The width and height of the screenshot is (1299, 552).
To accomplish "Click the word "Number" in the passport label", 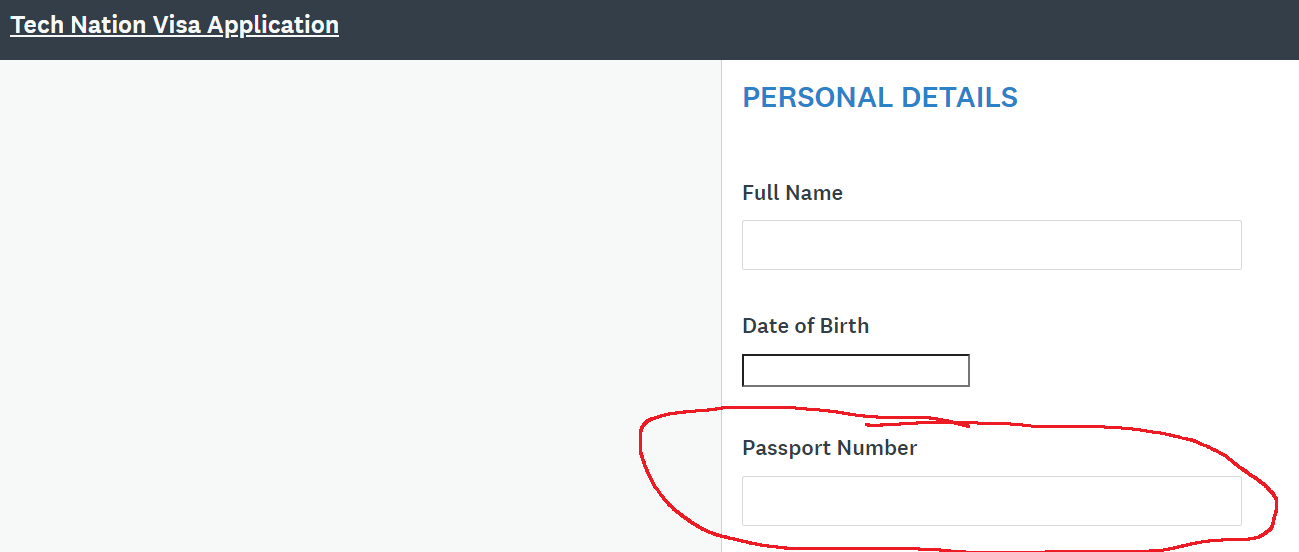I will tap(877, 448).
